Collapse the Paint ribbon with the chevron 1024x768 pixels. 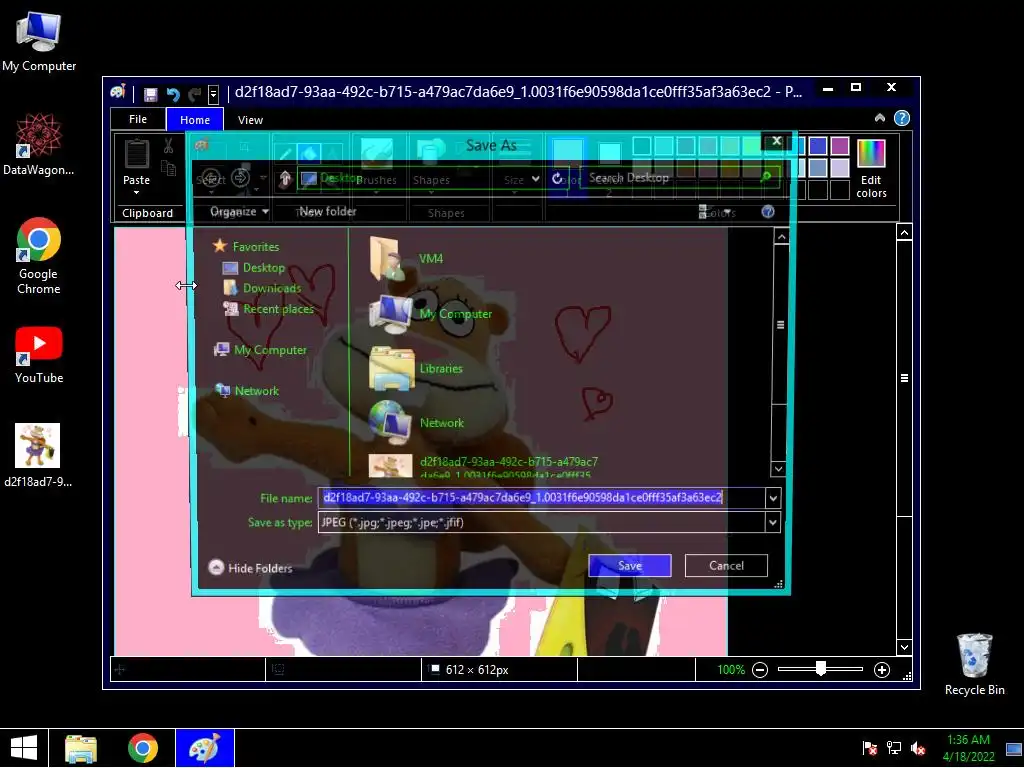pos(880,118)
